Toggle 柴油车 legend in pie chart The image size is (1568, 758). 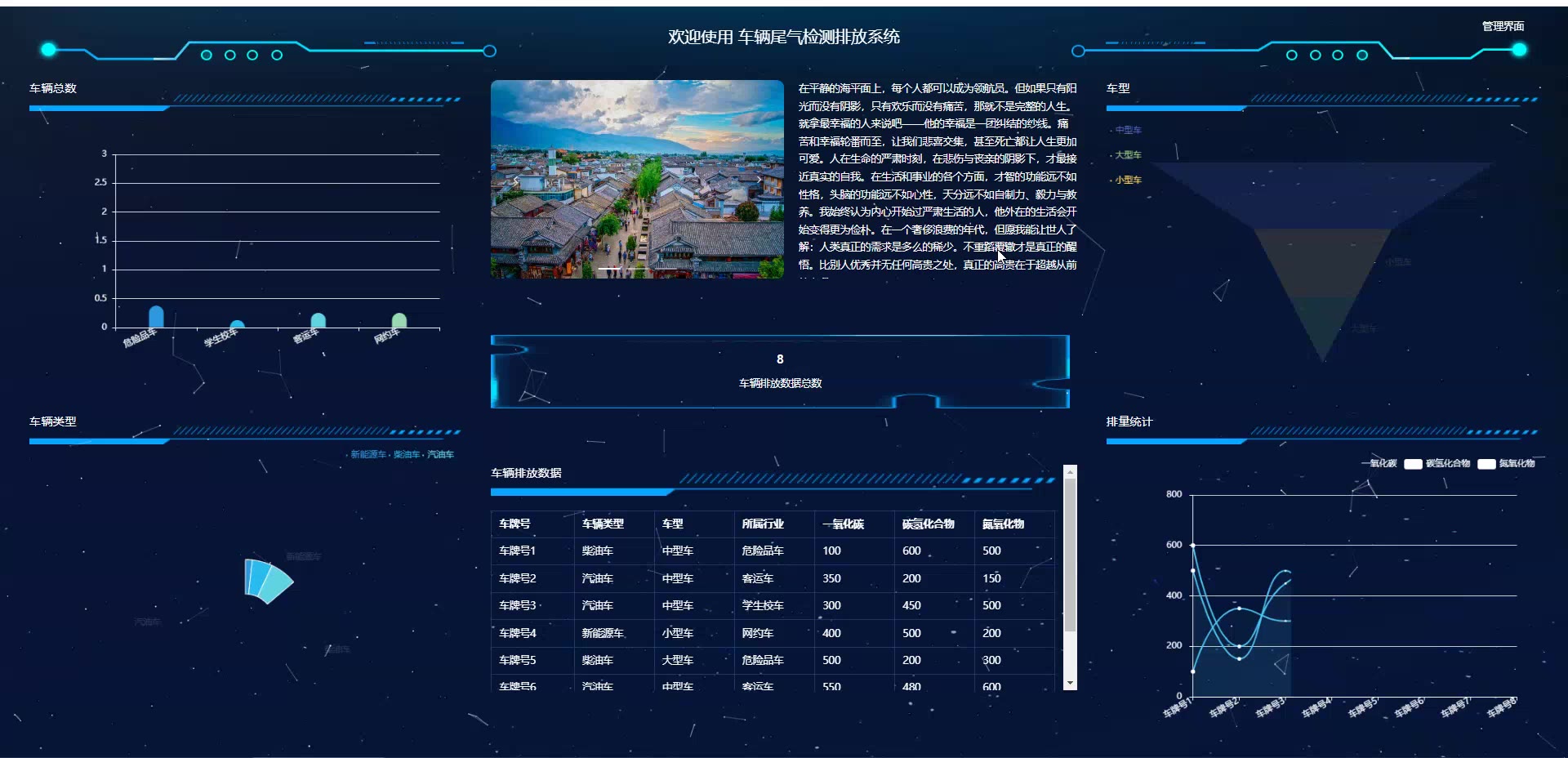404,454
